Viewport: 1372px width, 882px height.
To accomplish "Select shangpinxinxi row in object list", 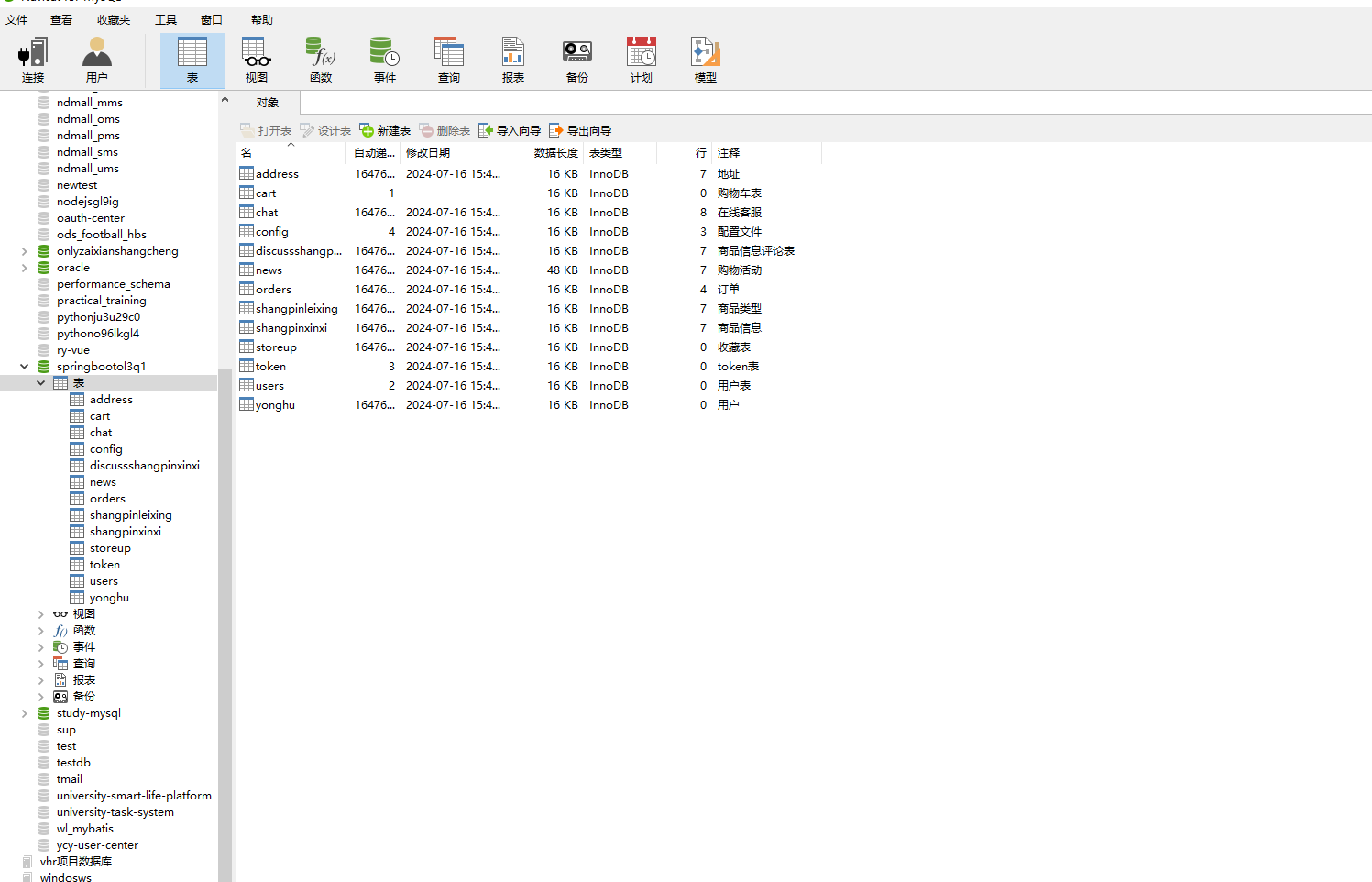I will pos(530,327).
